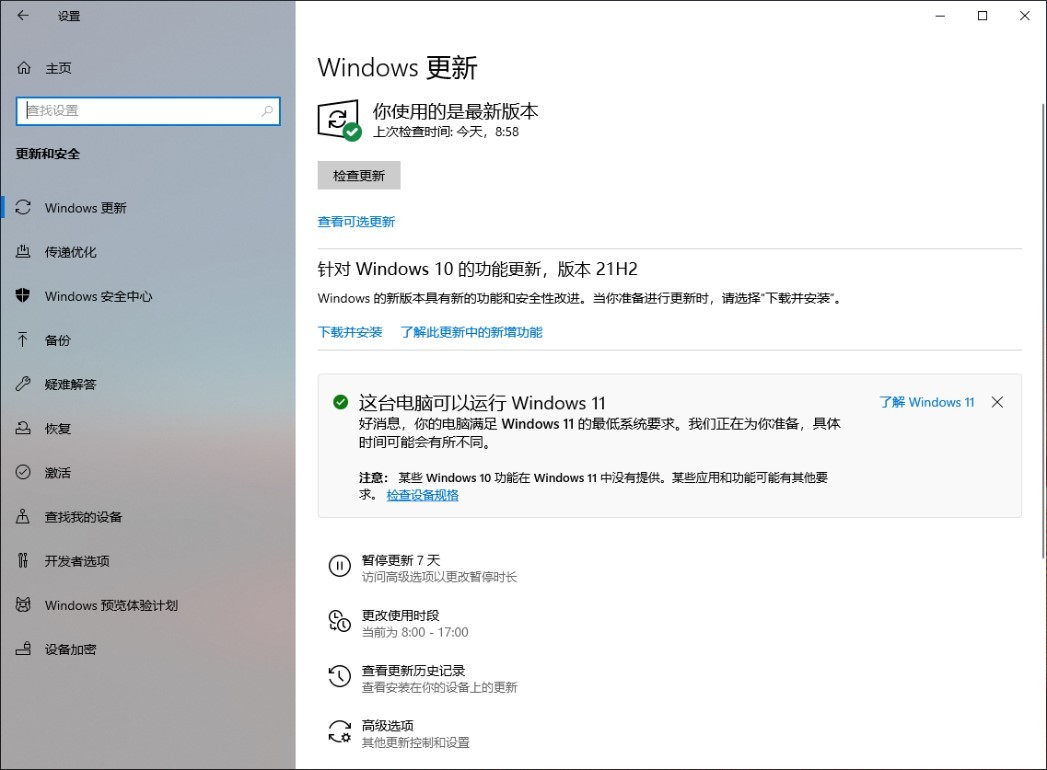Open 开发者选项 page
Image resolution: width=1047 pixels, height=770 pixels.
tap(148, 560)
